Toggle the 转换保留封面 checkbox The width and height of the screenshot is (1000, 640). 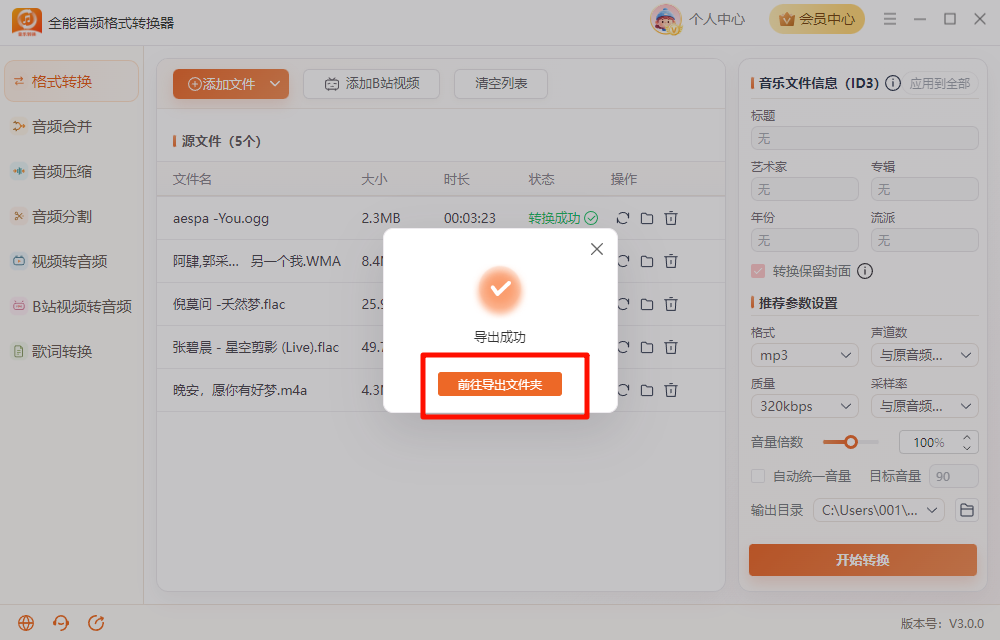[758, 271]
